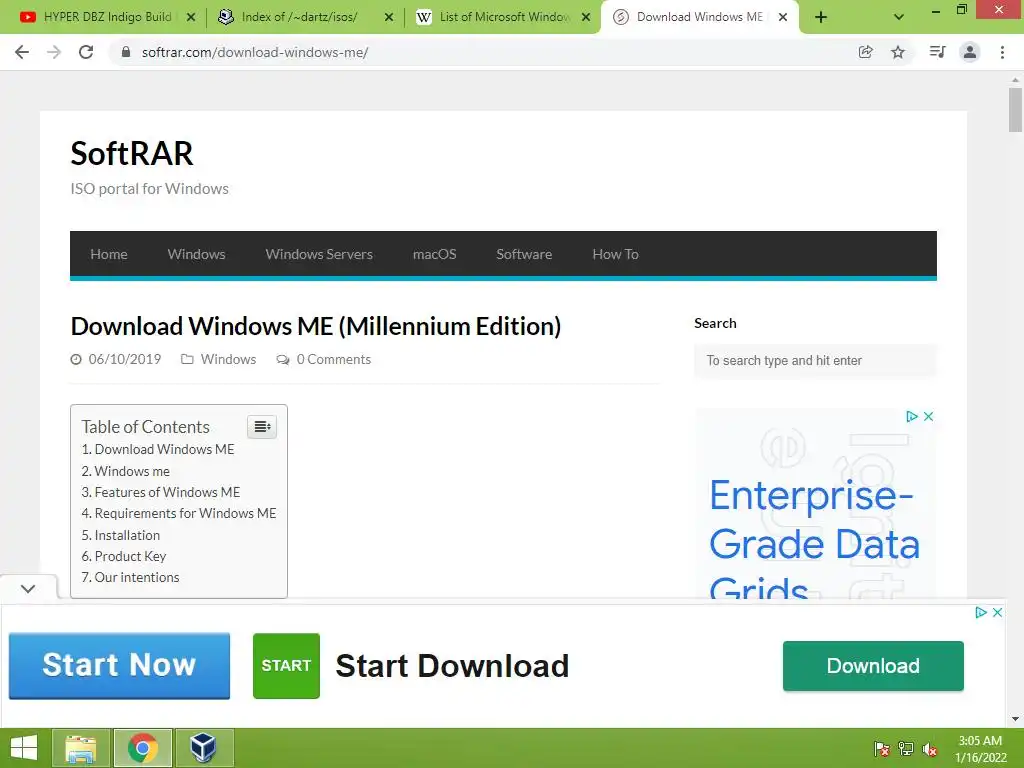Open the tab search chevron
Viewport: 1024px width, 768px height.
click(x=899, y=17)
